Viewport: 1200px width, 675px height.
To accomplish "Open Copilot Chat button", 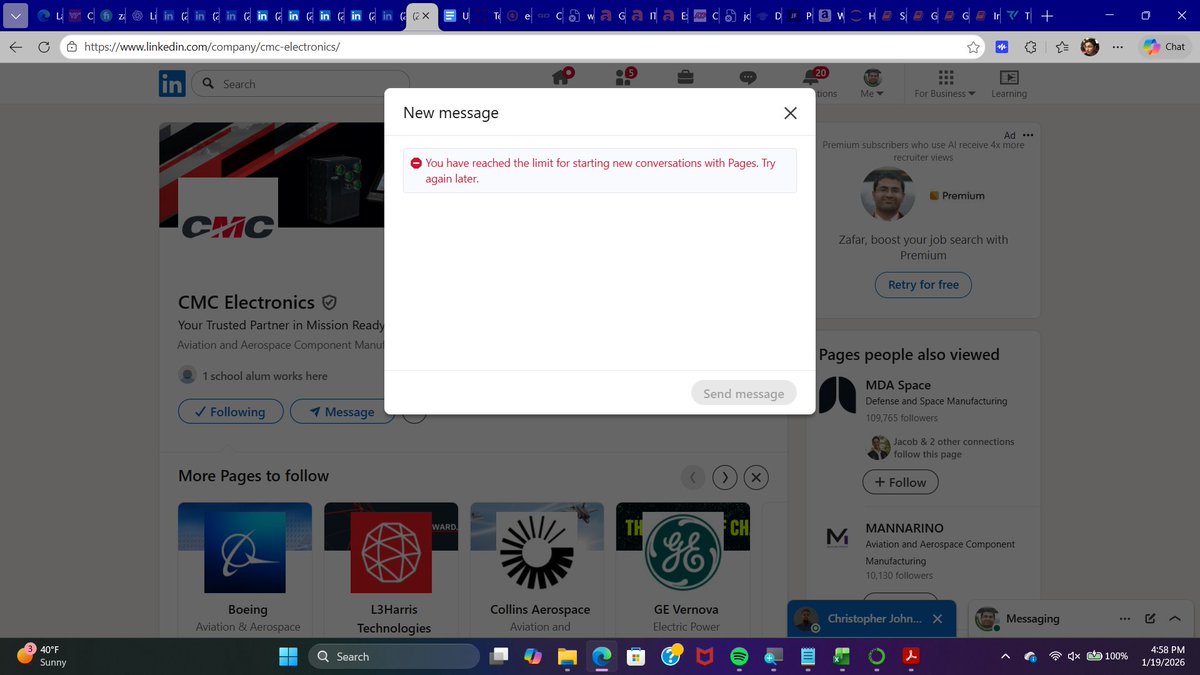I will 1165,47.
